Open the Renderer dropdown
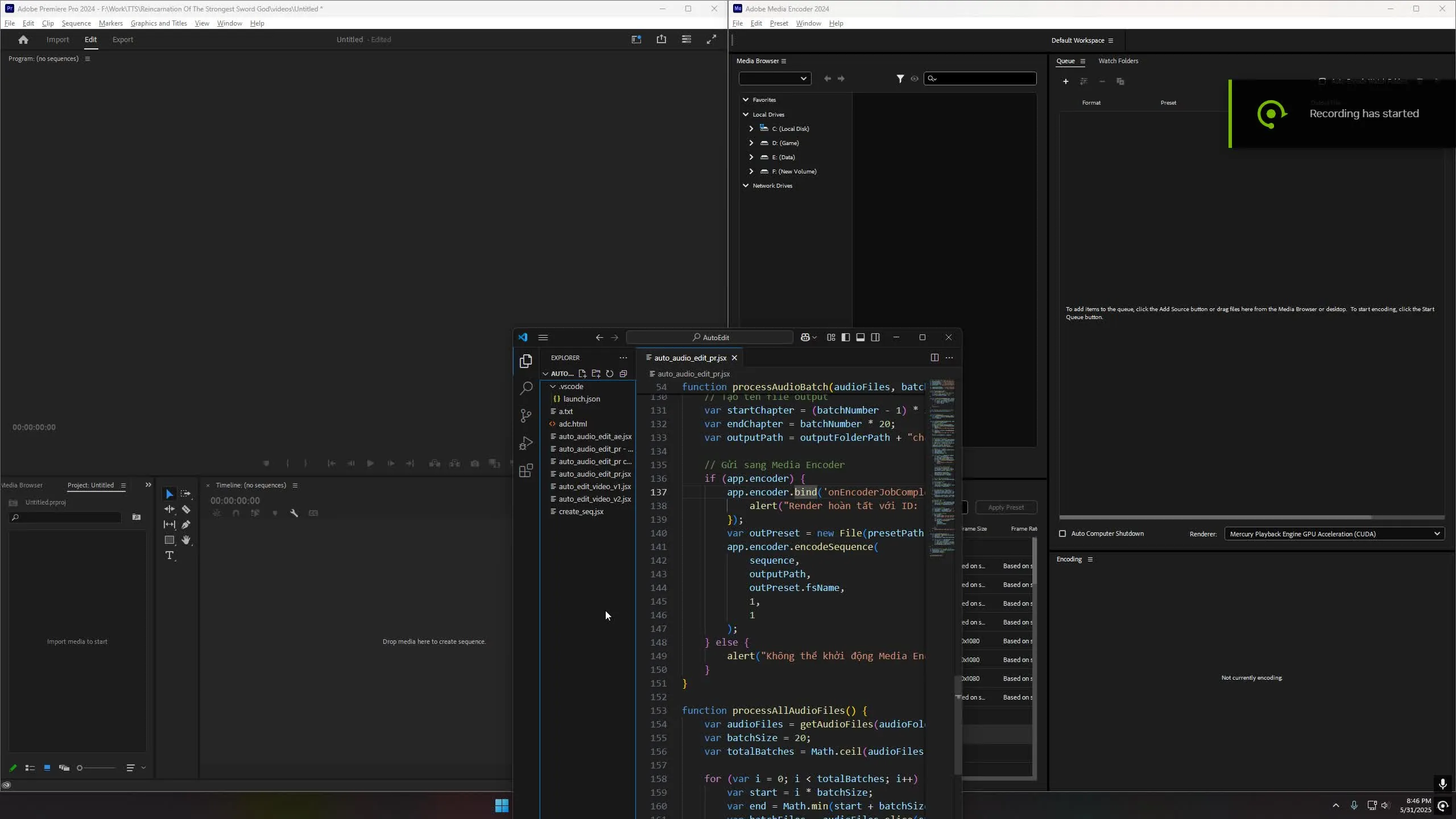 tap(1334, 534)
